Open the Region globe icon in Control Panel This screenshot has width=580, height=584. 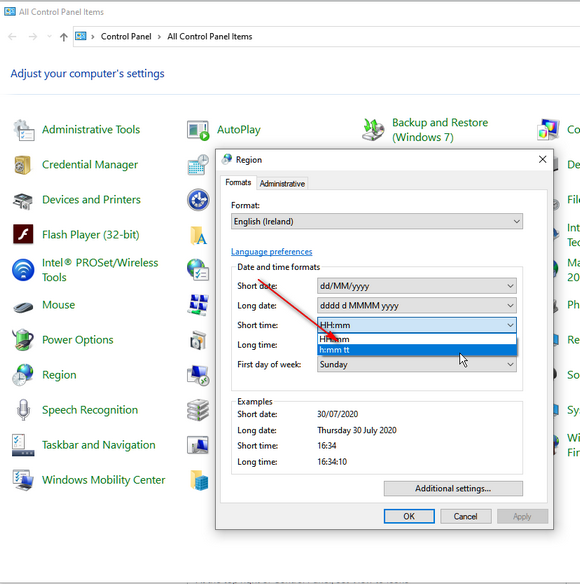23,375
